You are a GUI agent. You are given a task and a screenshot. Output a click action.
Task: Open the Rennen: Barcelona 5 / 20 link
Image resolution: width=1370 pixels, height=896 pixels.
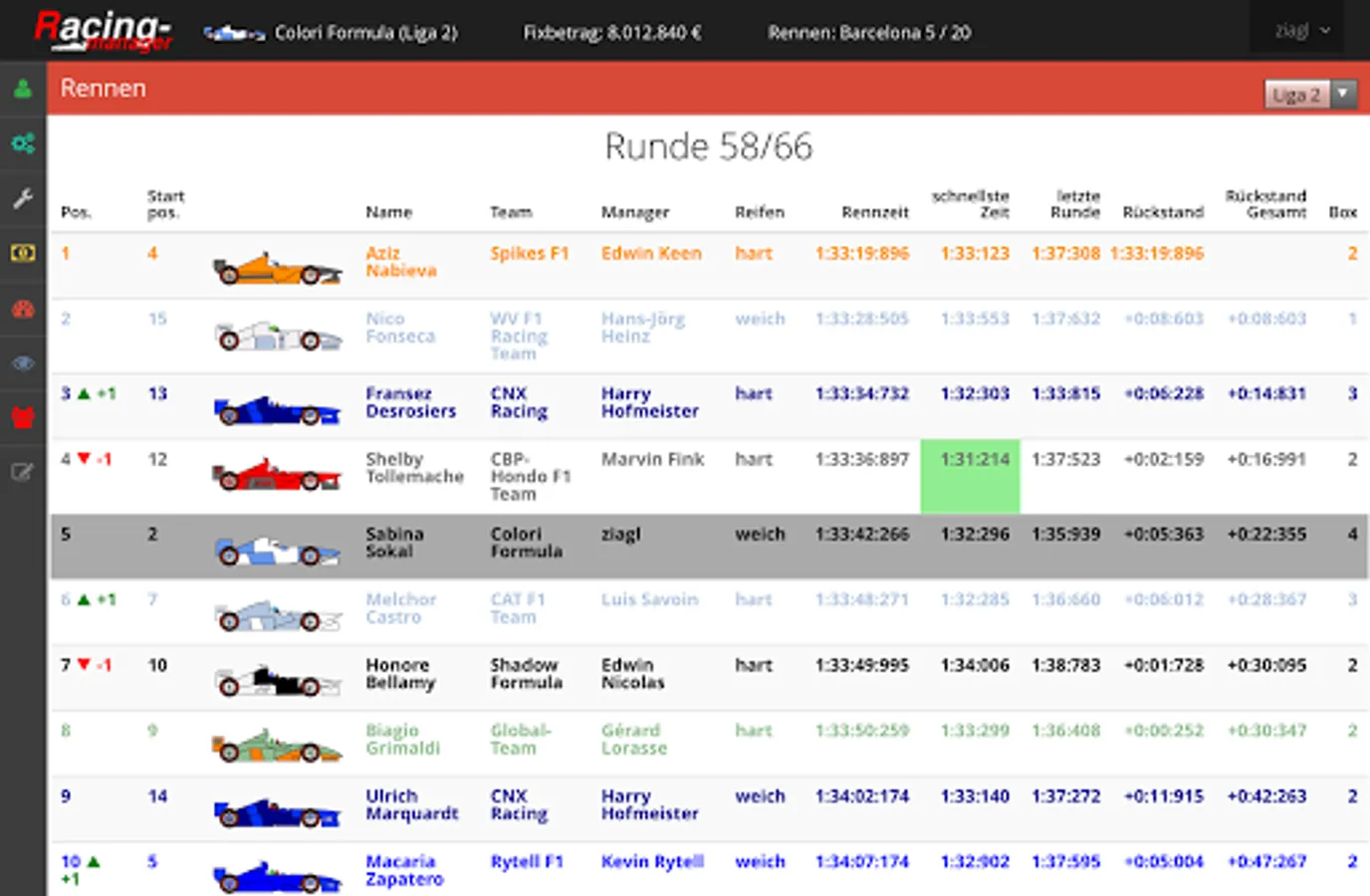click(x=868, y=33)
